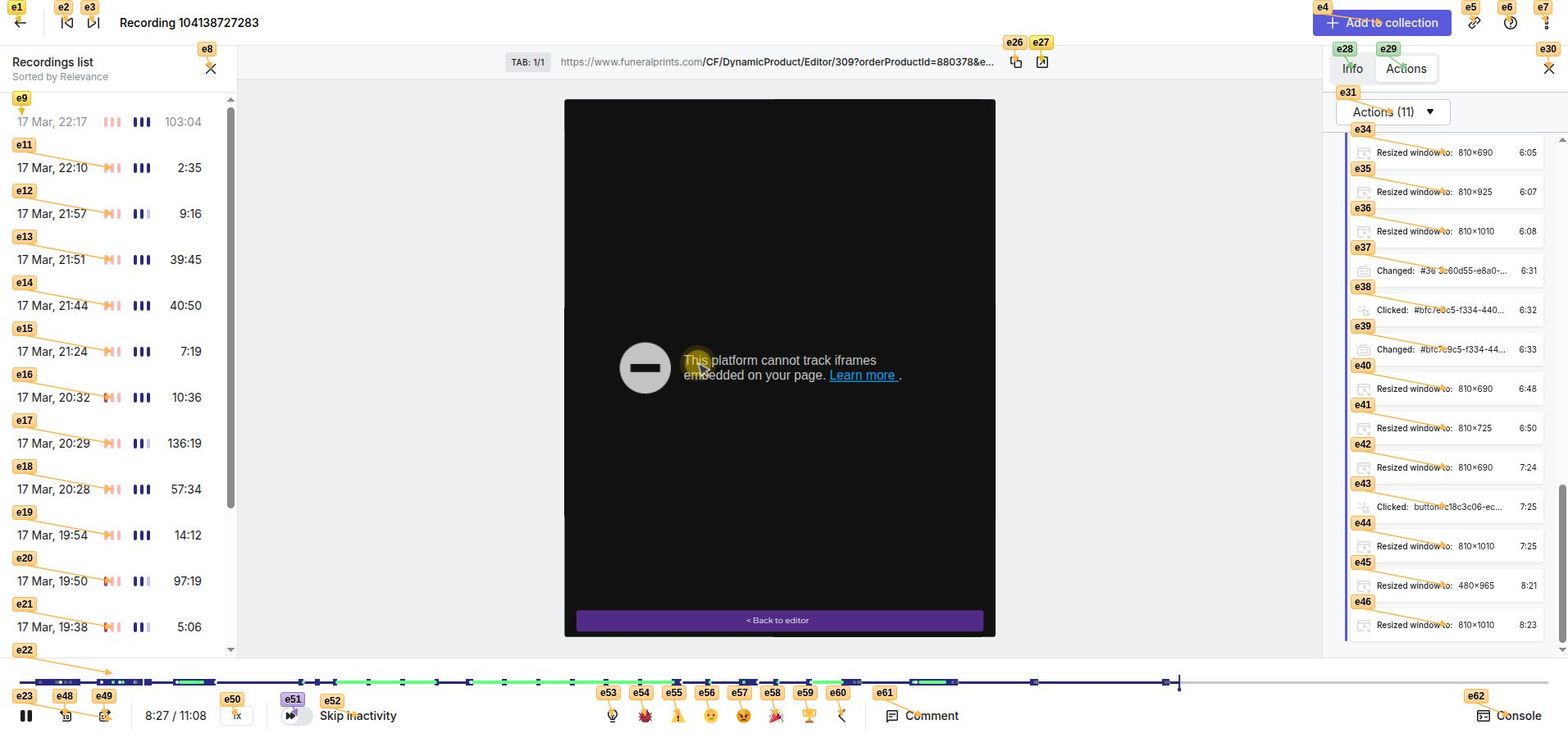This screenshot has height=742, width=1568.
Task: Click the Back to editor button
Action: click(x=779, y=621)
